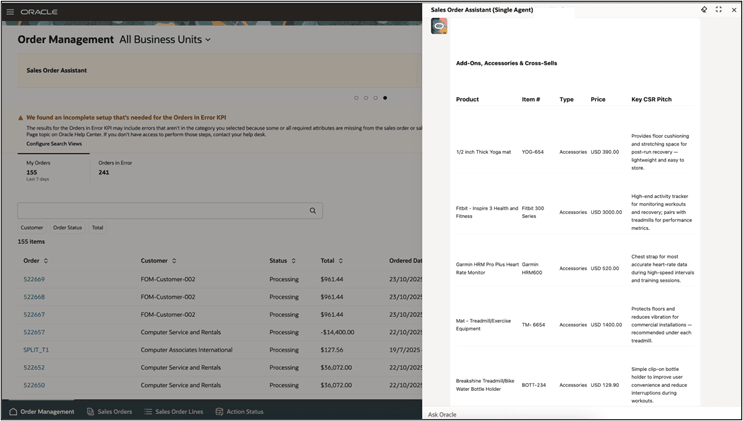Click item number BOTT-234
The image size is (743, 421).
534,385
